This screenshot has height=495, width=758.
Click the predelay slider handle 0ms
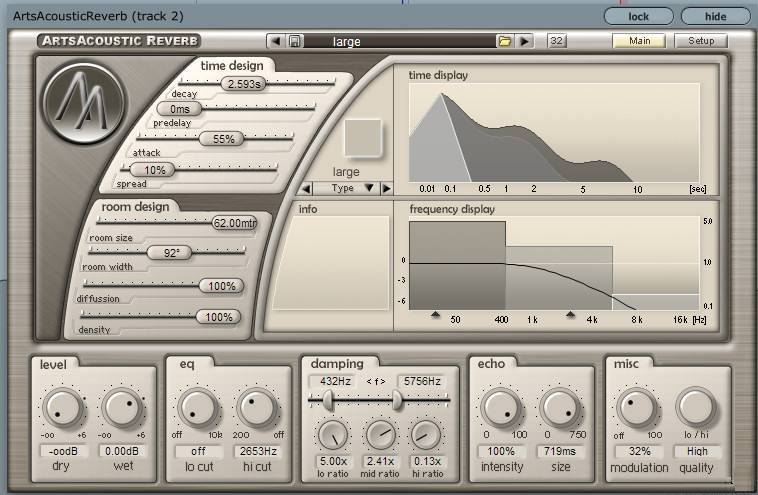pos(179,109)
